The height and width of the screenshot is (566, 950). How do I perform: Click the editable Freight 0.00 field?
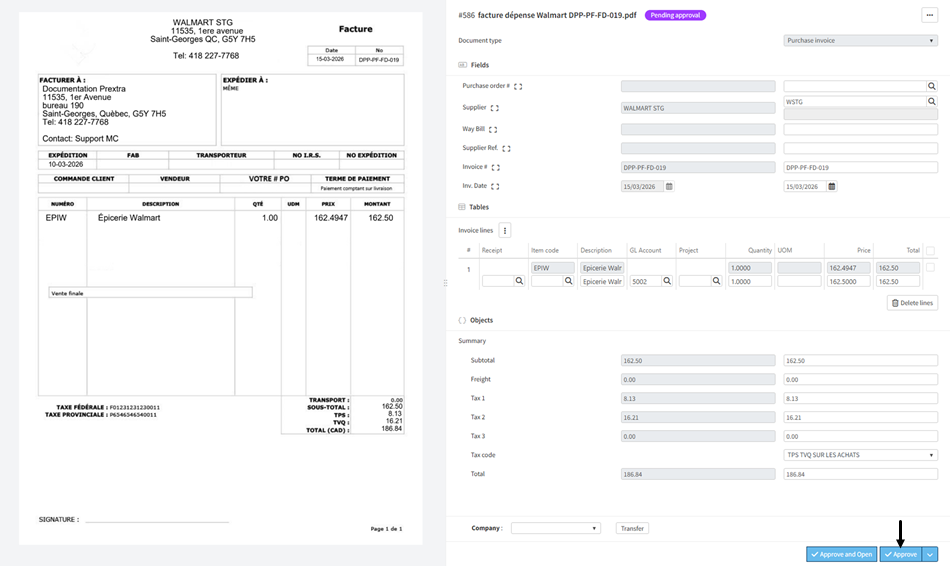860,379
